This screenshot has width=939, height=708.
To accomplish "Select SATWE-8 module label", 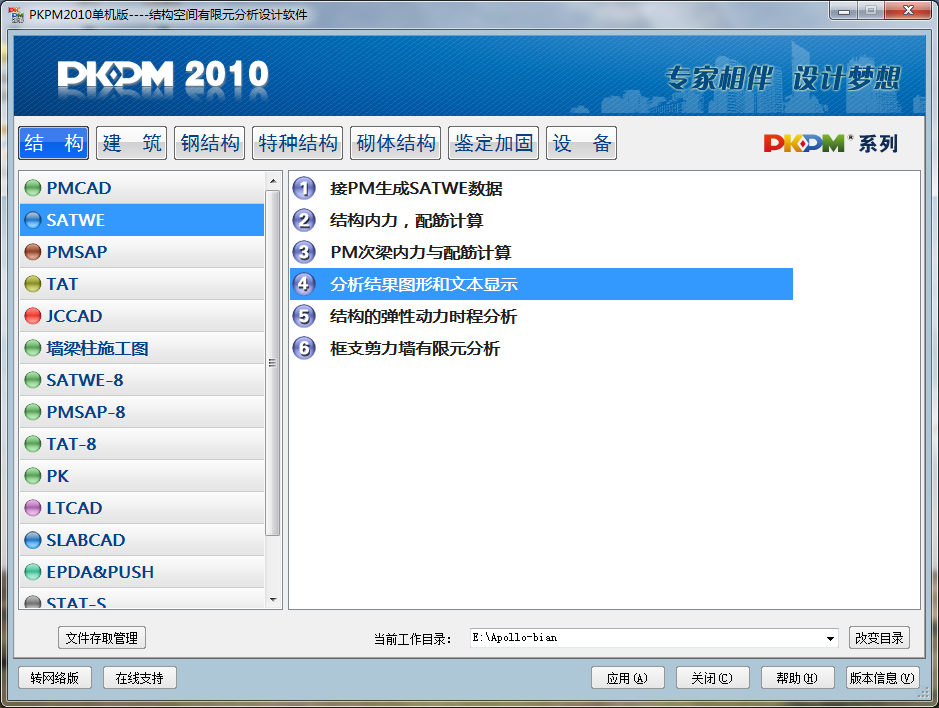I will click(x=85, y=380).
